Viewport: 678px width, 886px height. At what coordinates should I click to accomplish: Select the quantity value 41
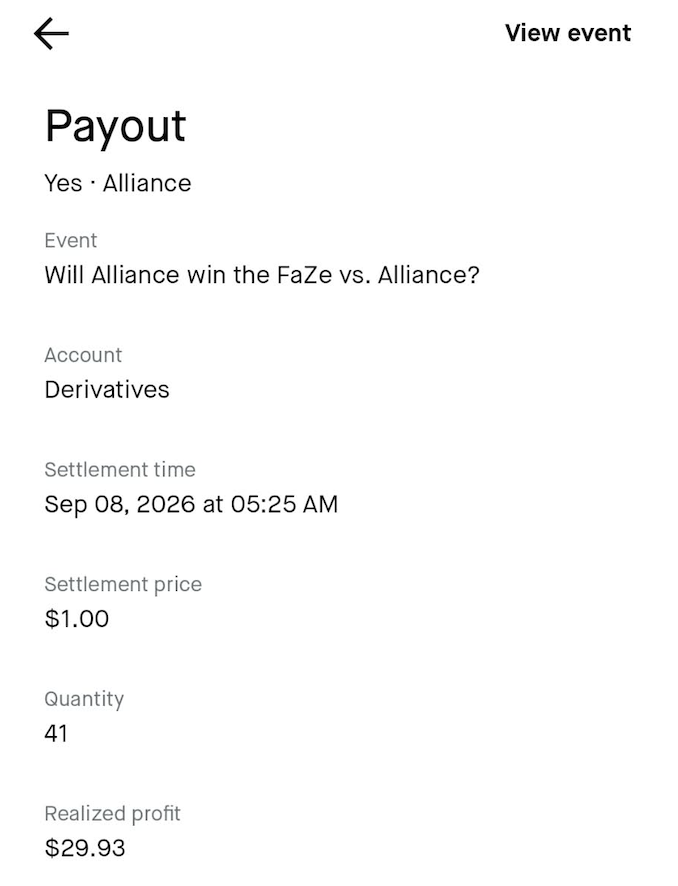tap(56, 733)
